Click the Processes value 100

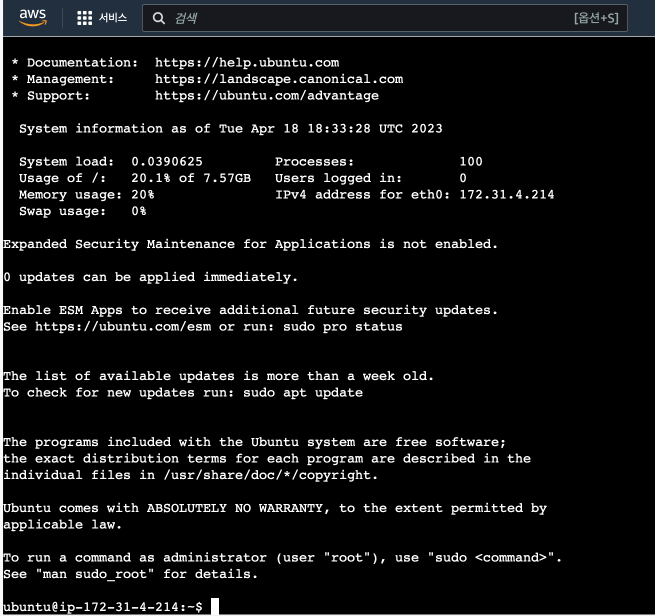click(x=471, y=162)
